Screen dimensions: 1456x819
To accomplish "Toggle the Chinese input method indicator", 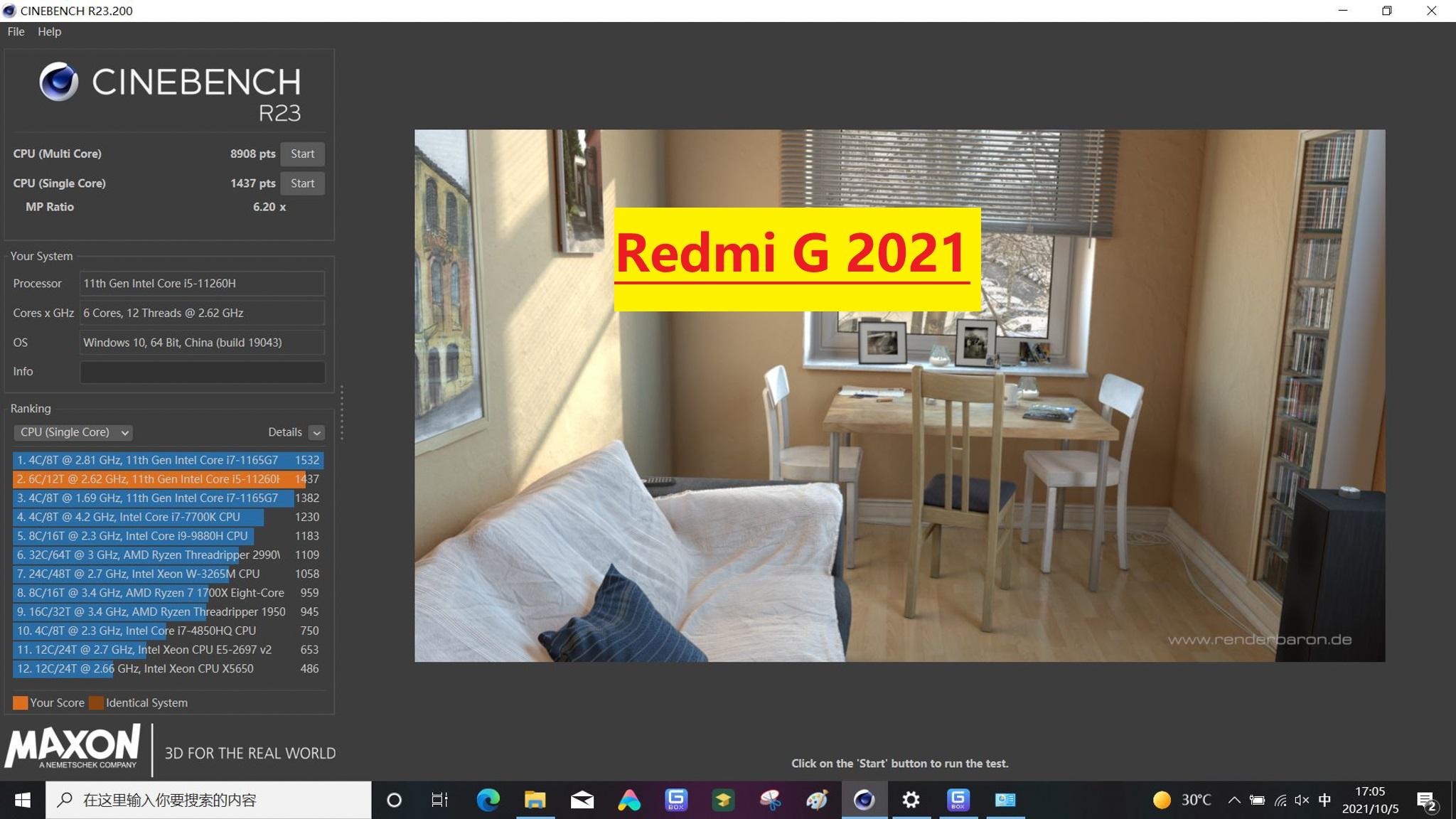I will pos(1324,800).
